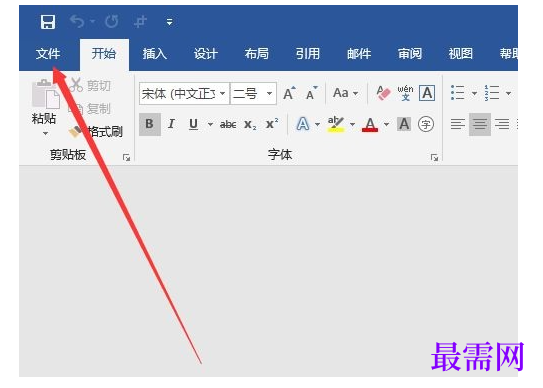The image size is (543, 388).
Task: Click the Bullets list icon
Action: pyautogui.click(x=458, y=93)
